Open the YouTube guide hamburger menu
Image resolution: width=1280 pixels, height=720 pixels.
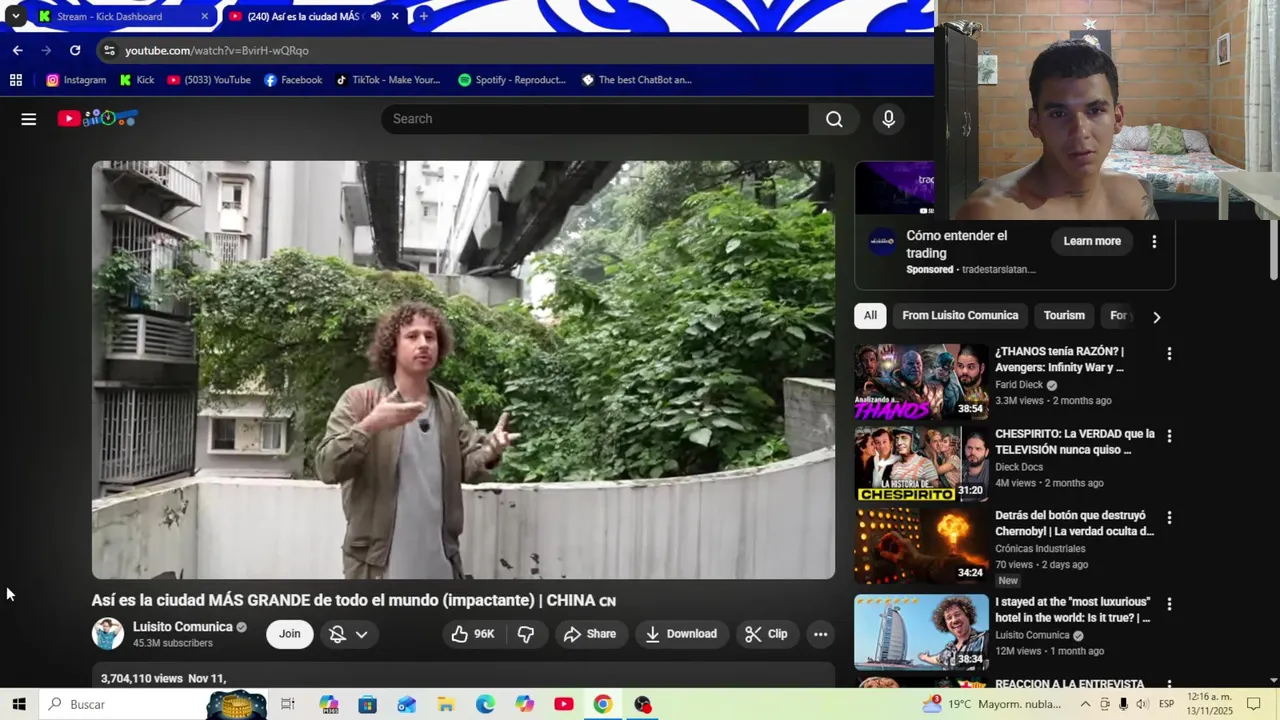coord(29,119)
